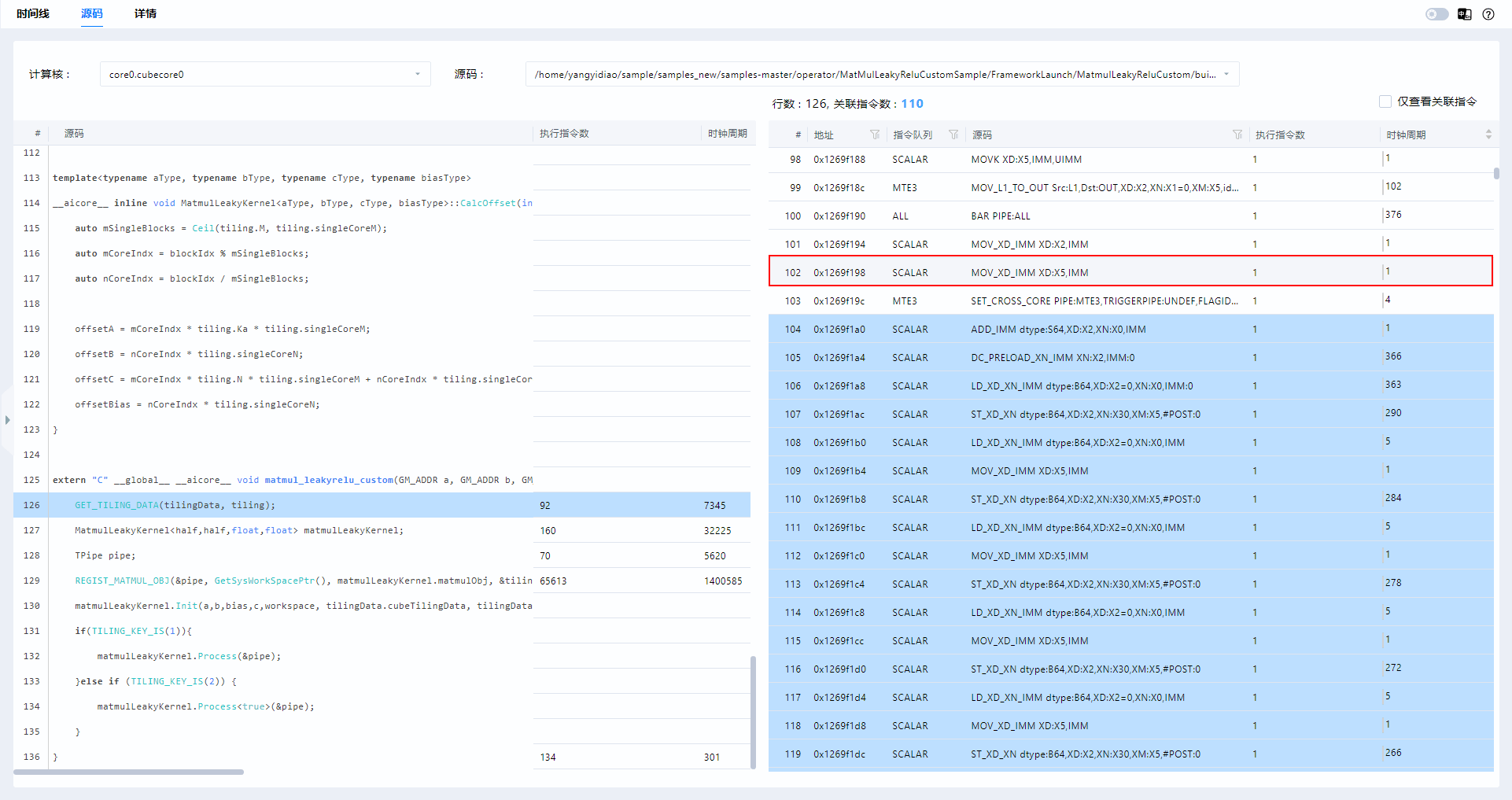Click source line 125 matmul_leakyrelu_custom
The height and width of the screenshot is (800, 1512).
[382, 480]
